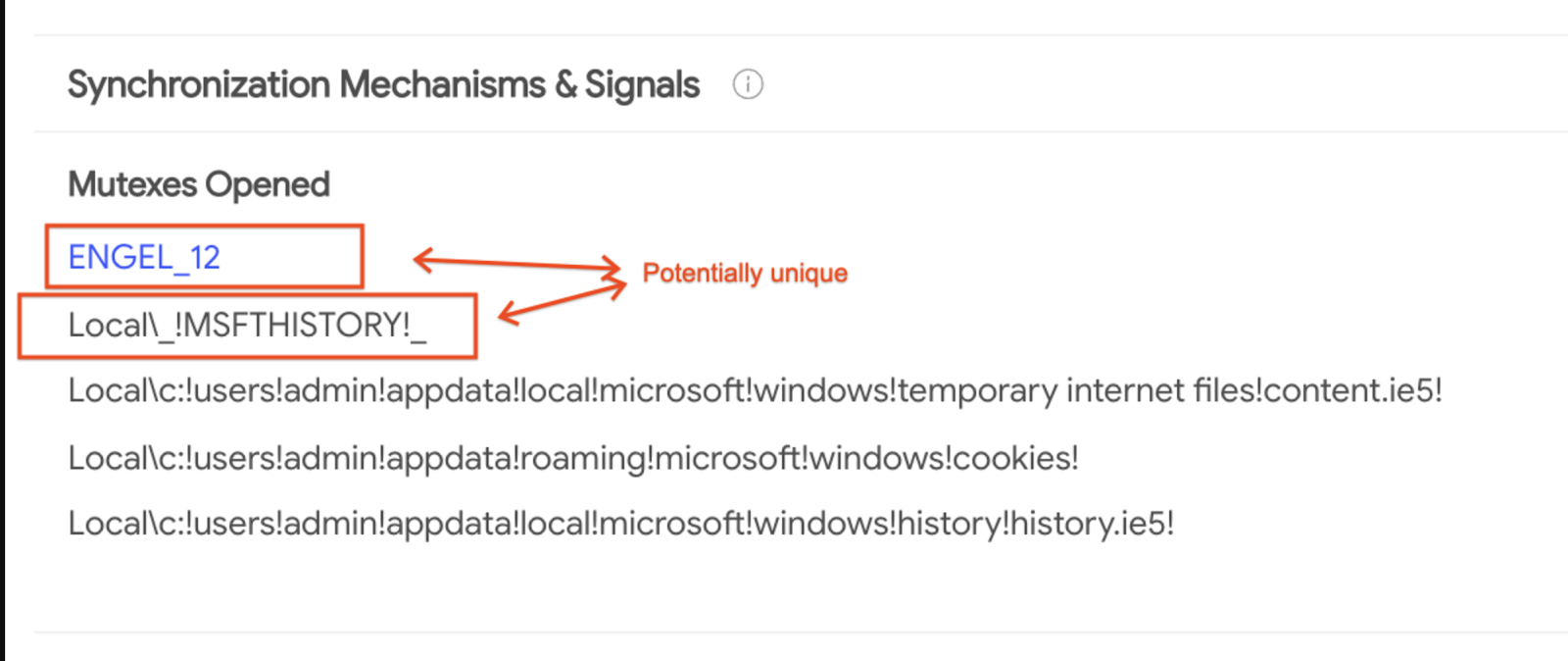Select the Local\_!MSFTHISTORY!_ mutex entry

247,325
